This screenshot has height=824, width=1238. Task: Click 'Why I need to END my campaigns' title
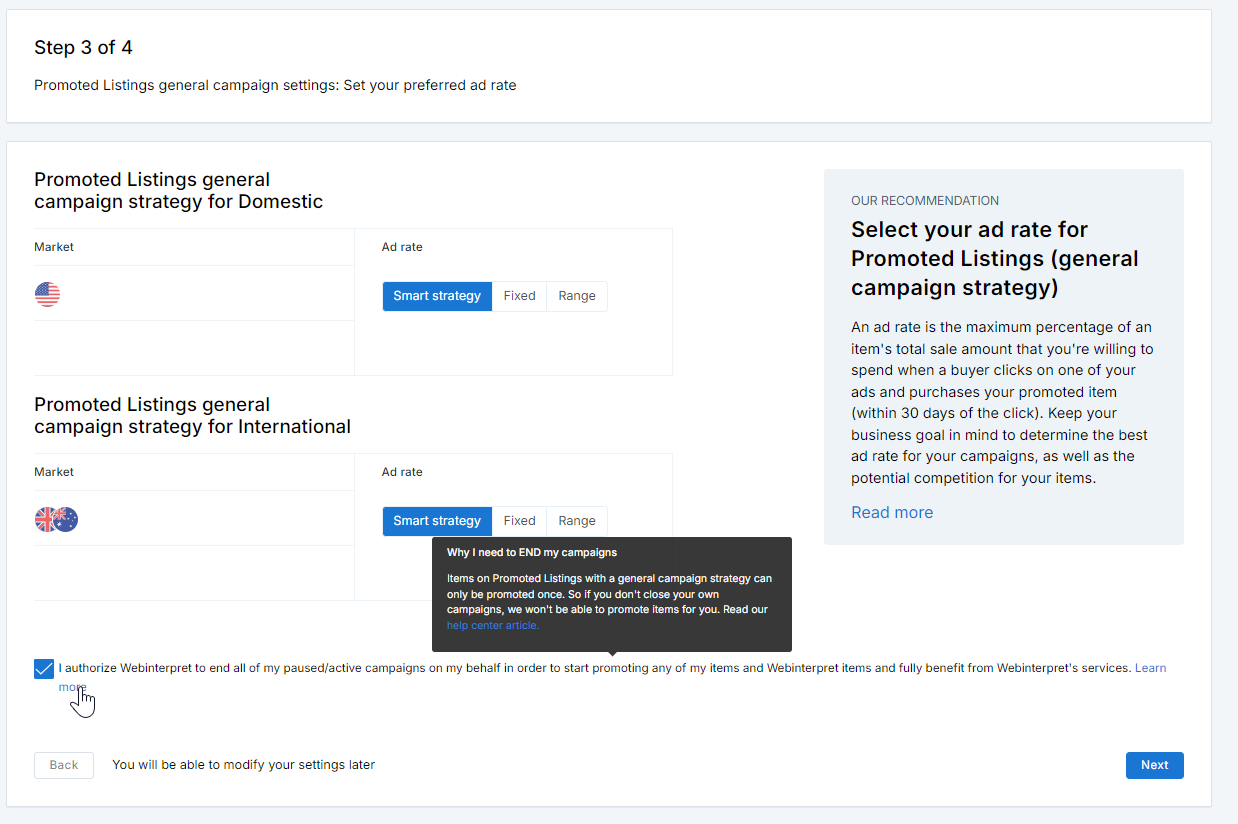point(532,552)
